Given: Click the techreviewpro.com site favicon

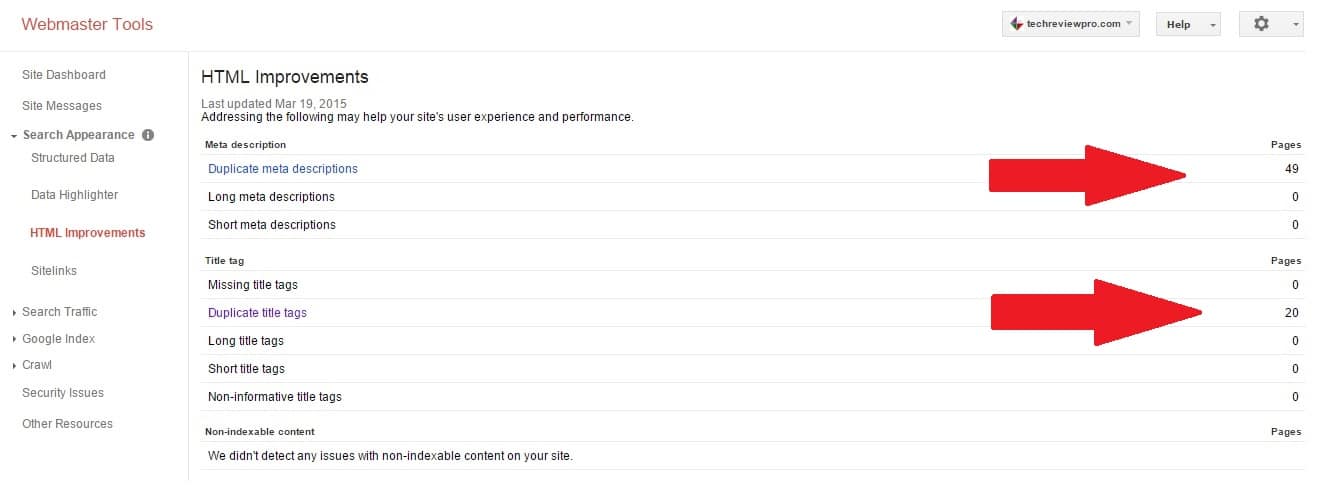Looking at the screenshot, I should [1016, 24].
